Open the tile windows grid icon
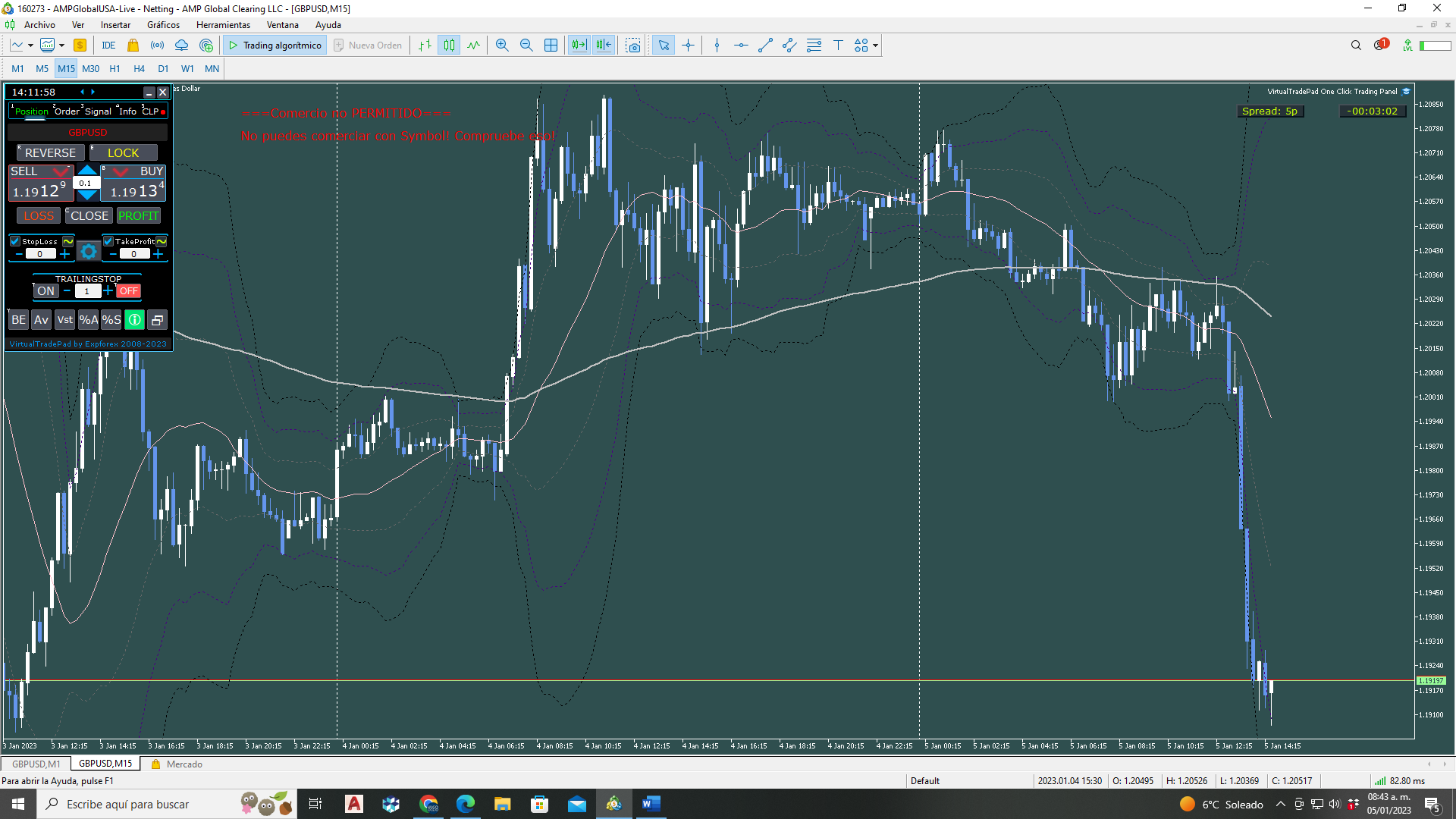Viewport: 1456px width, 819px height. (551, 45)
